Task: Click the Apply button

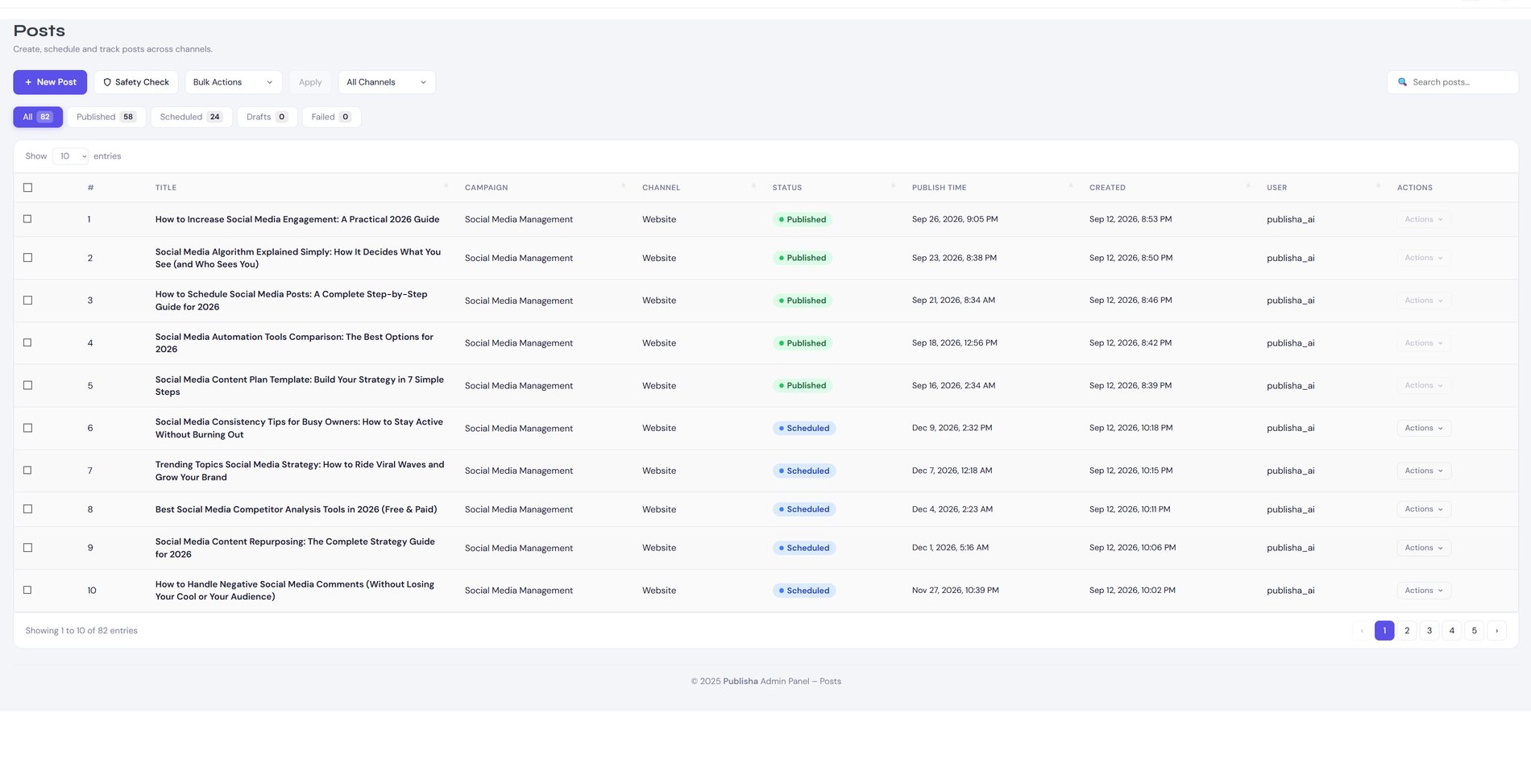Action: click(310, 82)
